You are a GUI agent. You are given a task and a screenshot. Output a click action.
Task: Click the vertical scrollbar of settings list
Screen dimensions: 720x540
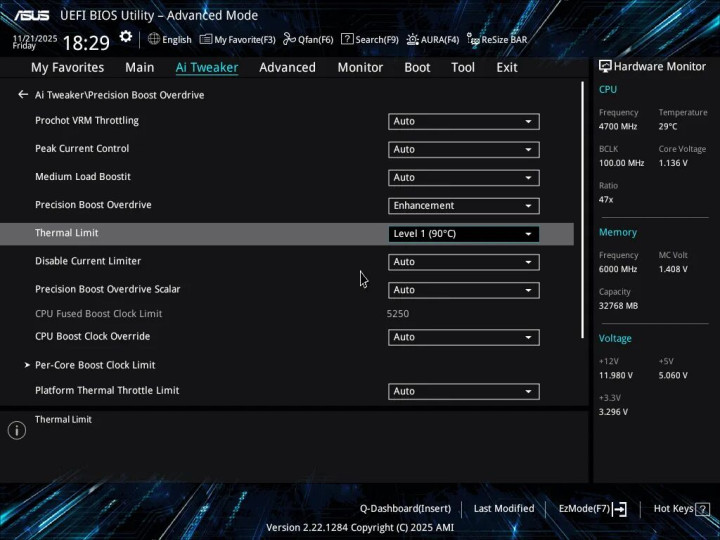(582, 210)
